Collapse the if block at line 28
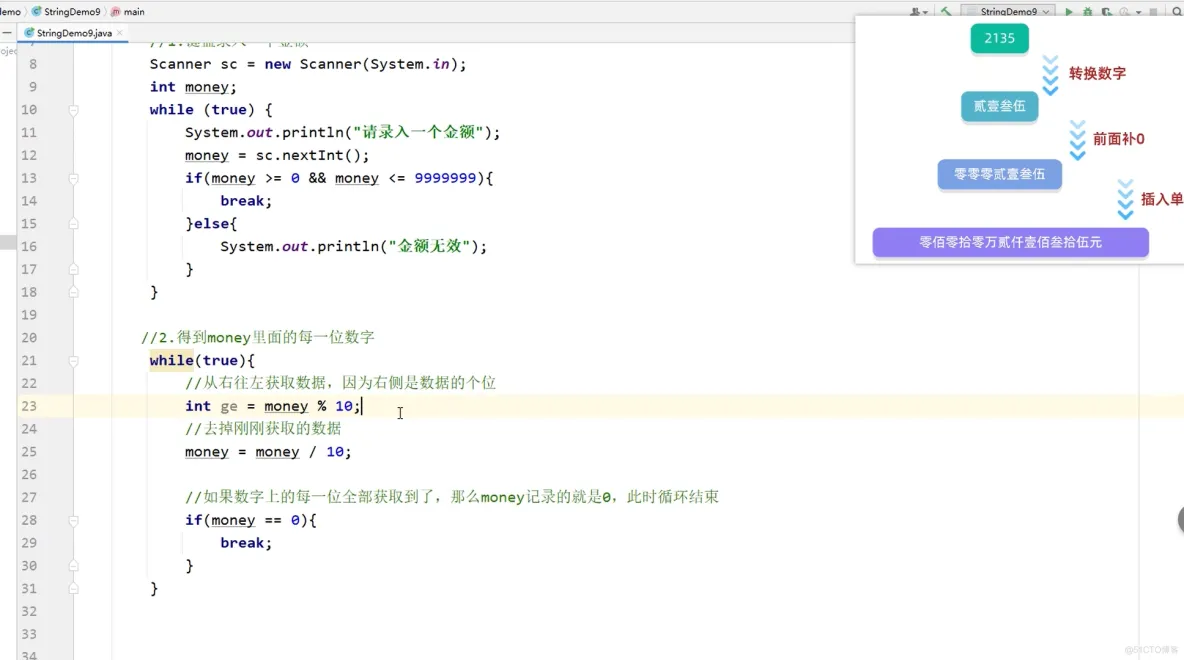 73,520
